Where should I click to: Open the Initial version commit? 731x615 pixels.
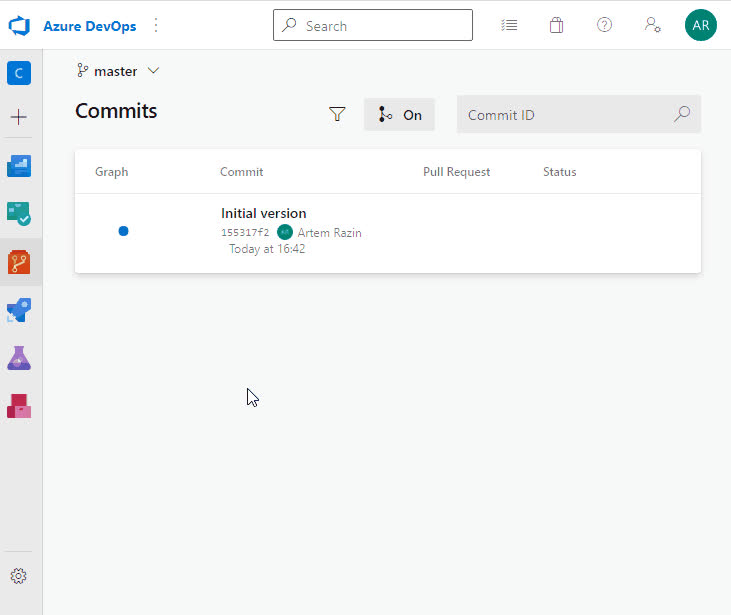click(x=263, y=213)
